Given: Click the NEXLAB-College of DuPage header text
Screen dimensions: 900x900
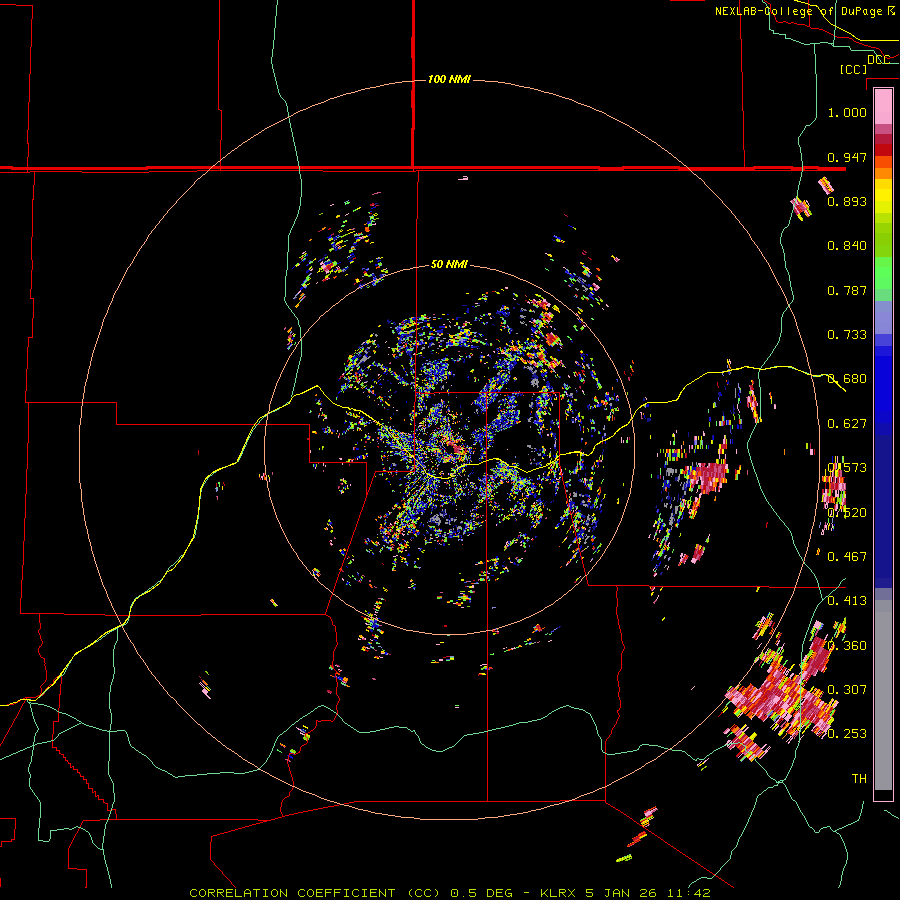Looking at the screenshot, I should tap(805, 11).
